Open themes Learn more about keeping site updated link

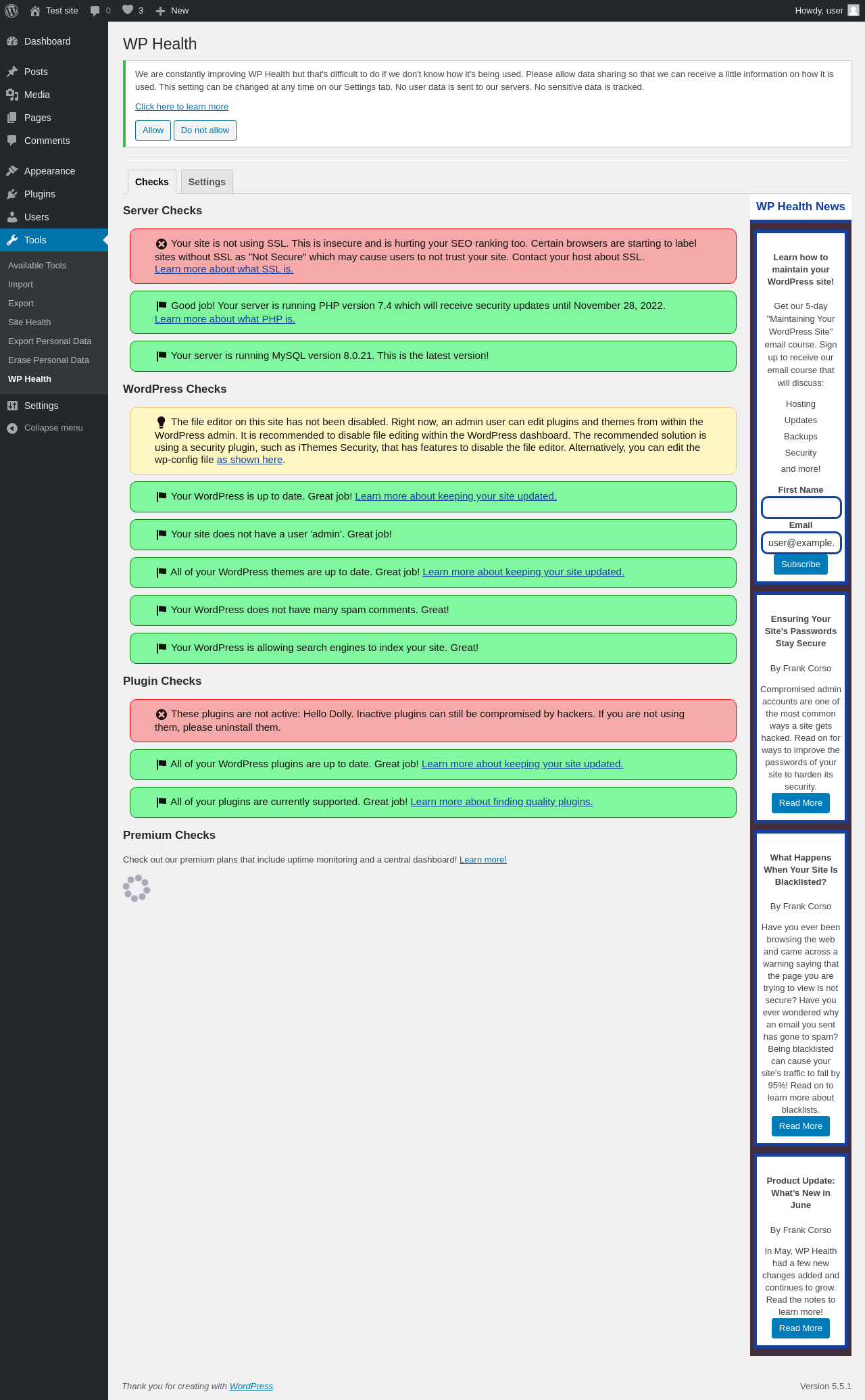(x=524, y=572)
